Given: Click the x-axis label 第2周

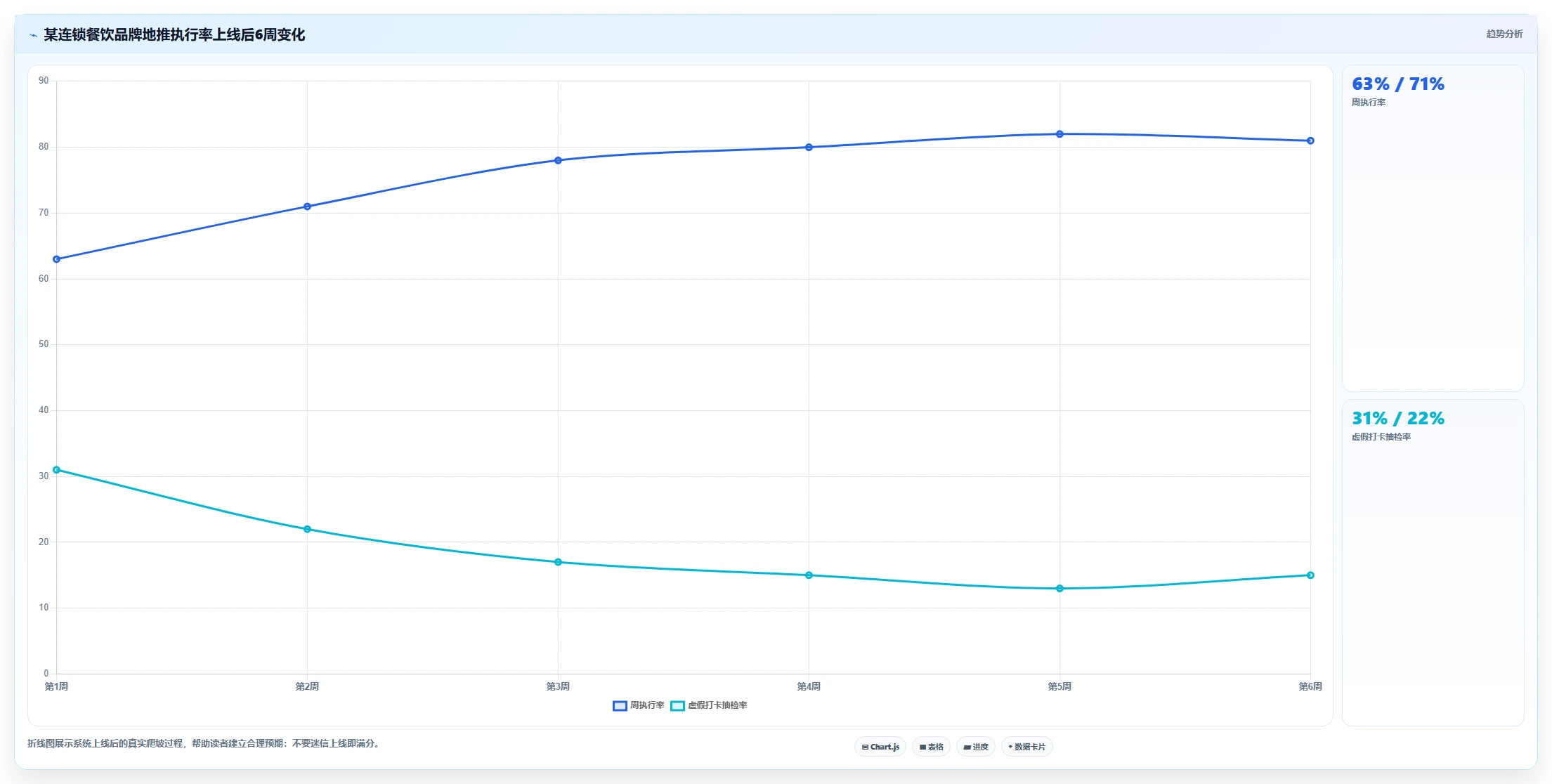Looking at the screenshot, I should tap(307, 686).
